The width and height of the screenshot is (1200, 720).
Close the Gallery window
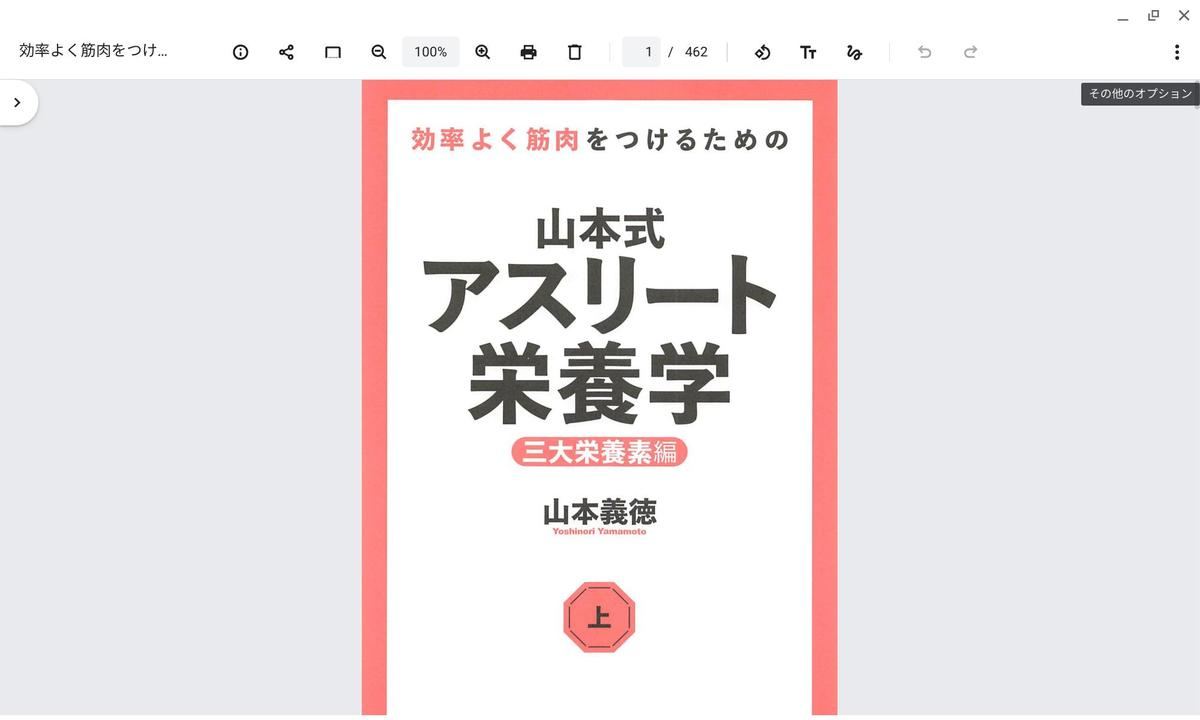[x=1184, y=16]
